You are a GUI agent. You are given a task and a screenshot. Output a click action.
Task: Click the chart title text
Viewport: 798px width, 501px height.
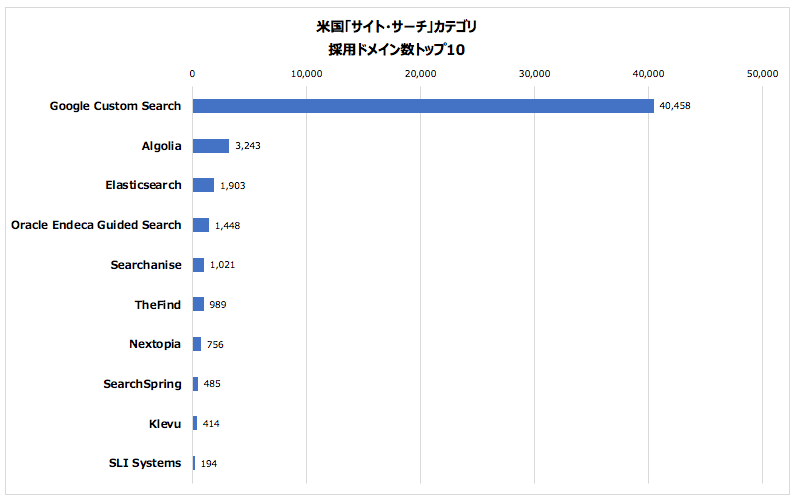(x=396, y=38)
